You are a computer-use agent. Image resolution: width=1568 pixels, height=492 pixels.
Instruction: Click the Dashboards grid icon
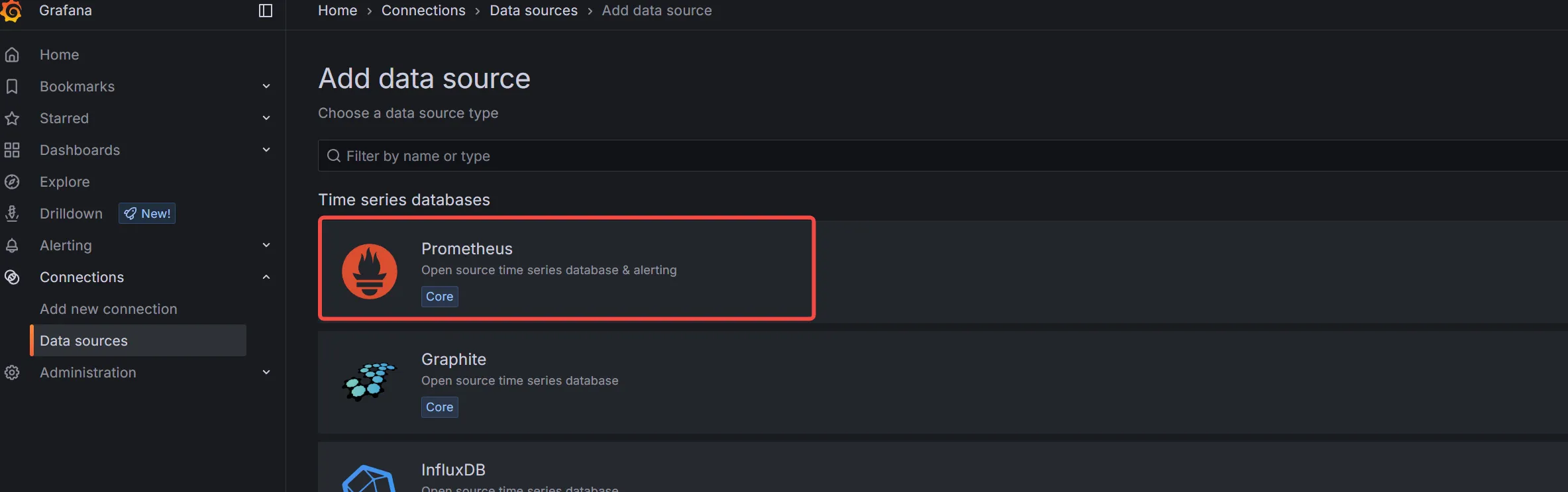[12, 150]
